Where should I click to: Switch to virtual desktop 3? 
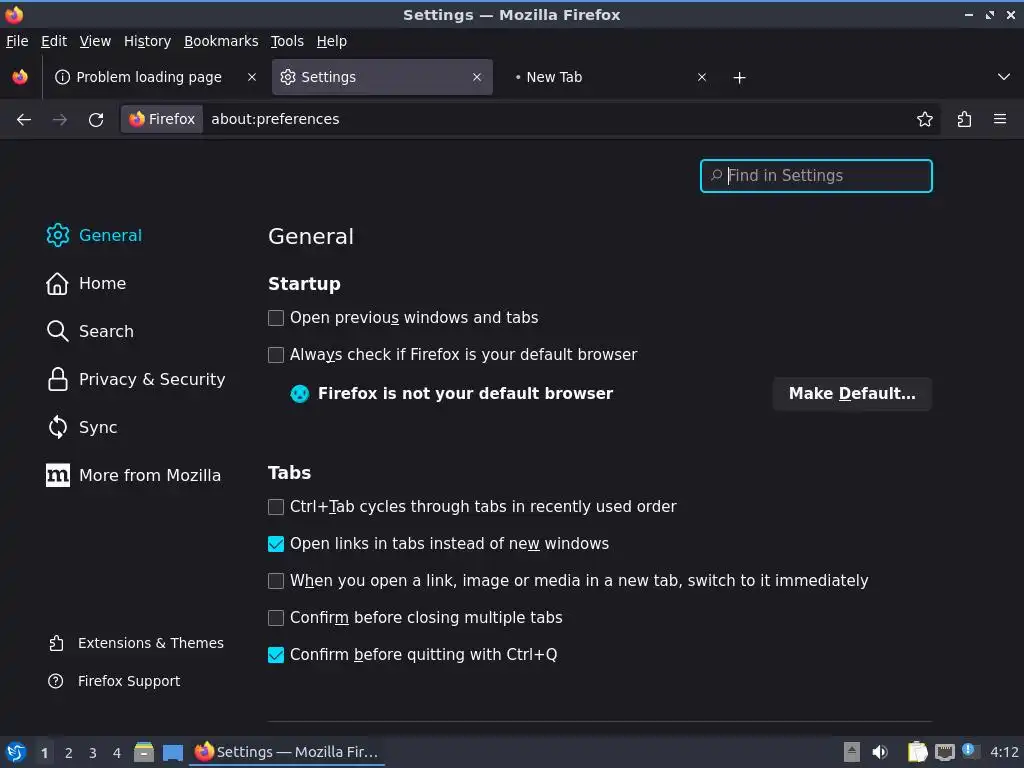click(93, 753)
